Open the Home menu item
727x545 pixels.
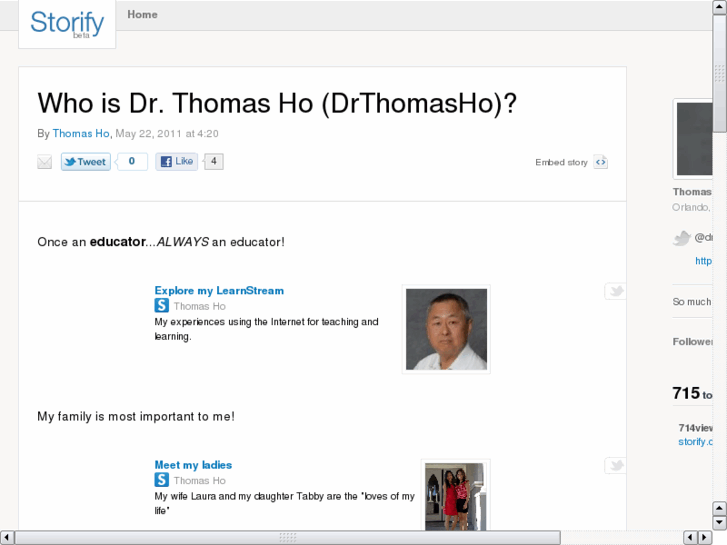point(142,15)
